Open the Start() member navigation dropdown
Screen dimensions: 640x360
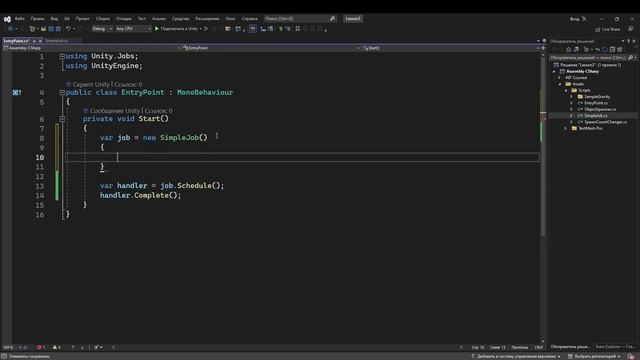pyautogui.click(x=451, y=48)
